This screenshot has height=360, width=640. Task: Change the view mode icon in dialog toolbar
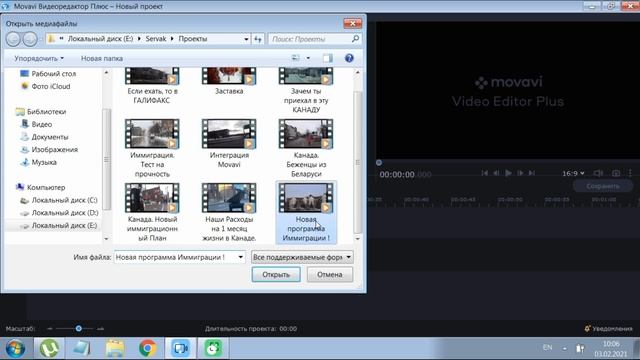pos(296,58)
